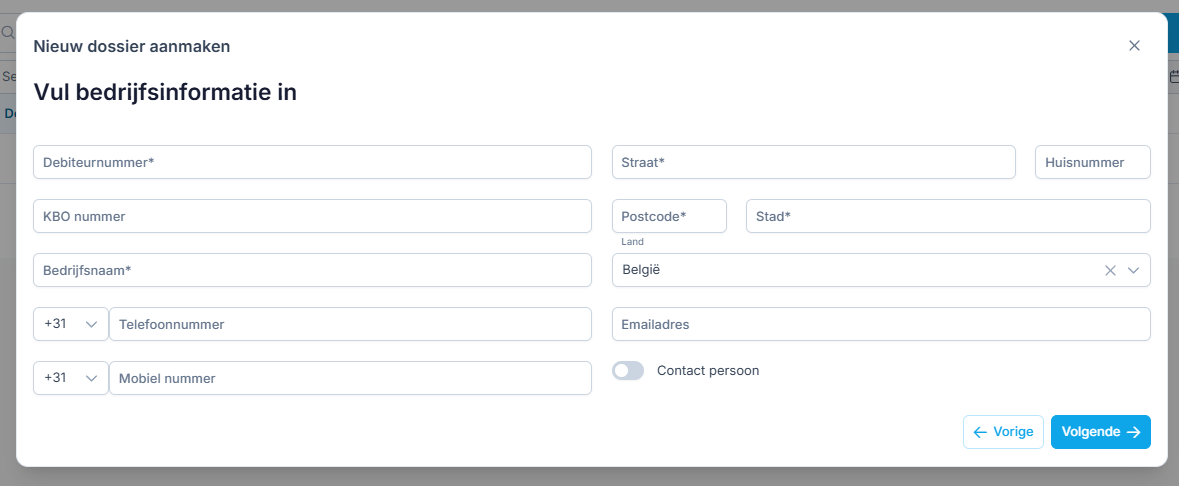The image size is (1179, 486).
Task: Select the Bedrijfsnaam text field
Action: click(x=312, y=270)
